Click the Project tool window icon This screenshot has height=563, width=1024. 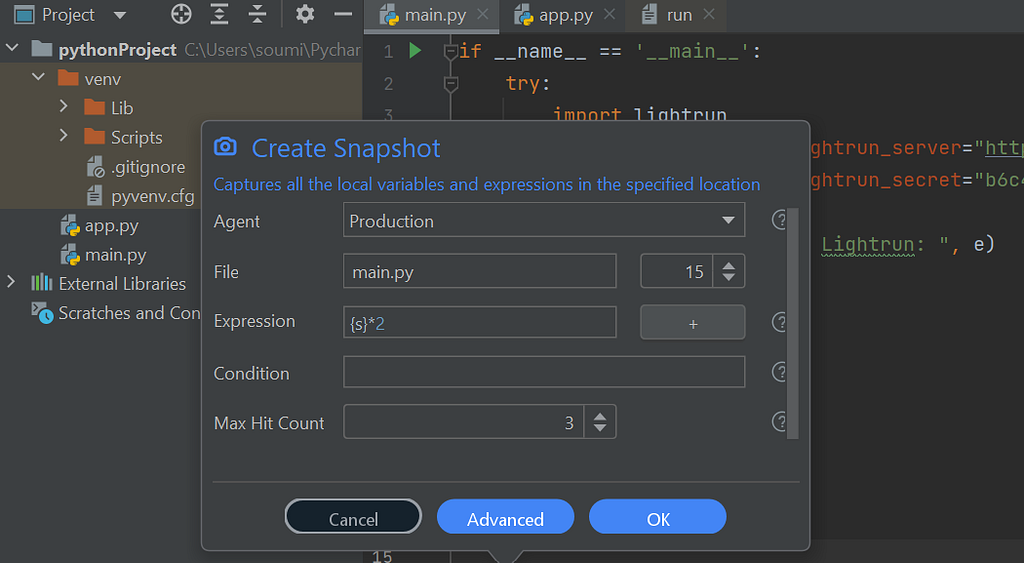tap(24, 14)
